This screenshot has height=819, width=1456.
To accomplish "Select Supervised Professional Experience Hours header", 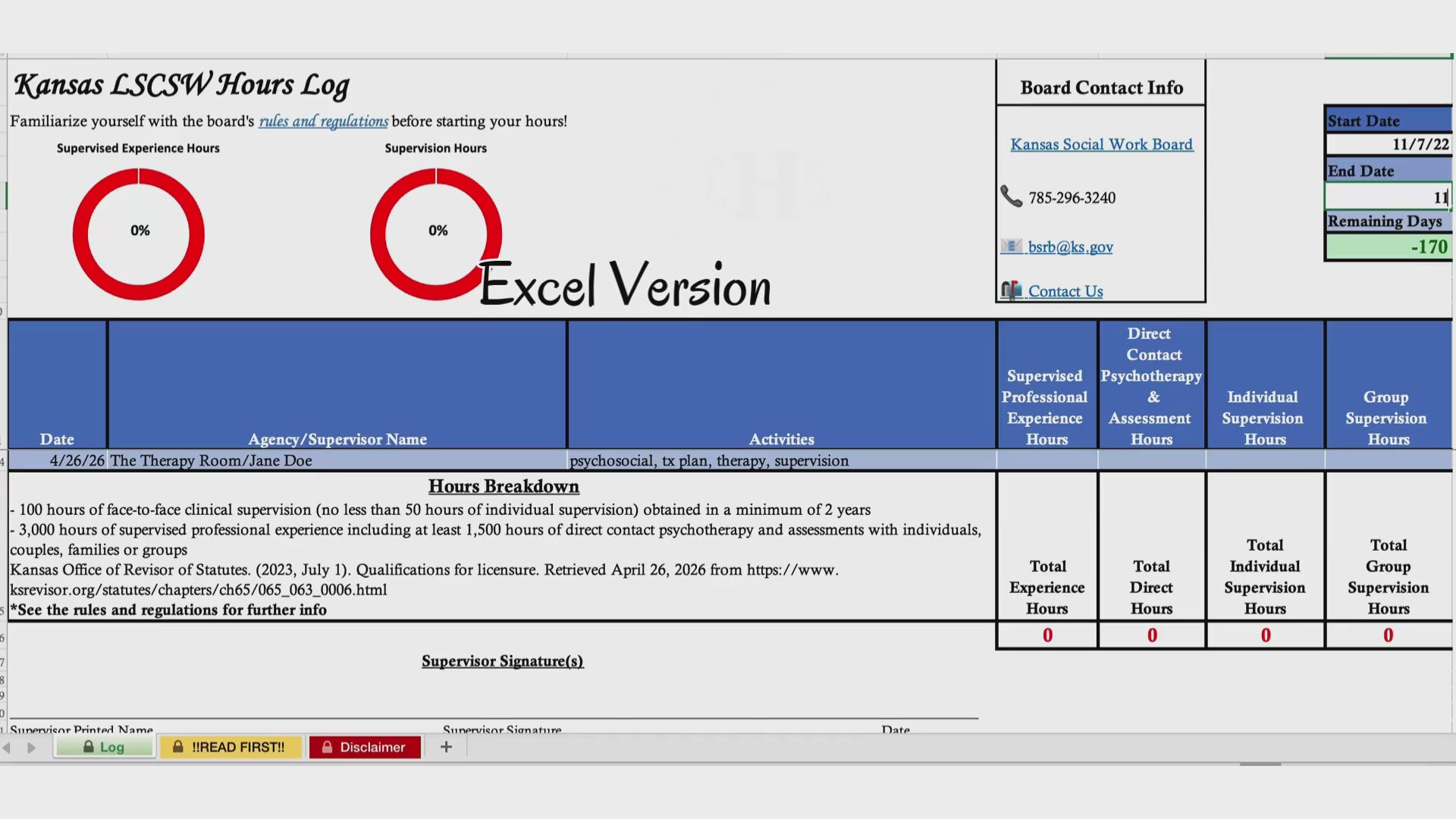I will (x=1046, y=384).
